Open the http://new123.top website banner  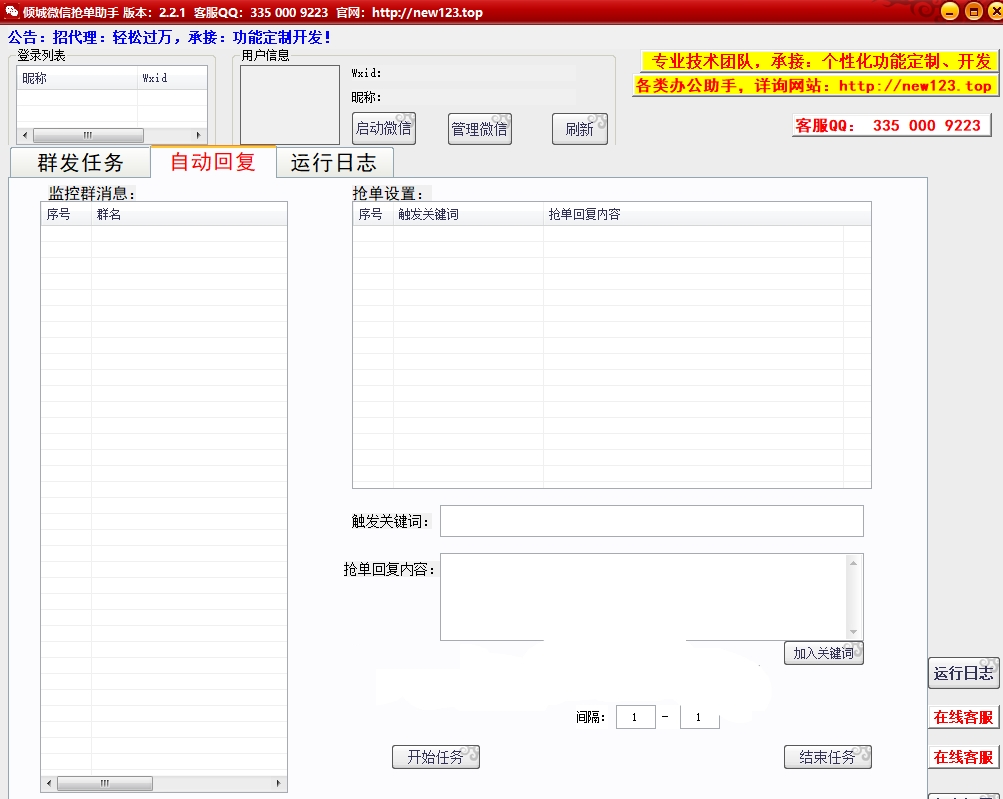click(x=816, y=85)
